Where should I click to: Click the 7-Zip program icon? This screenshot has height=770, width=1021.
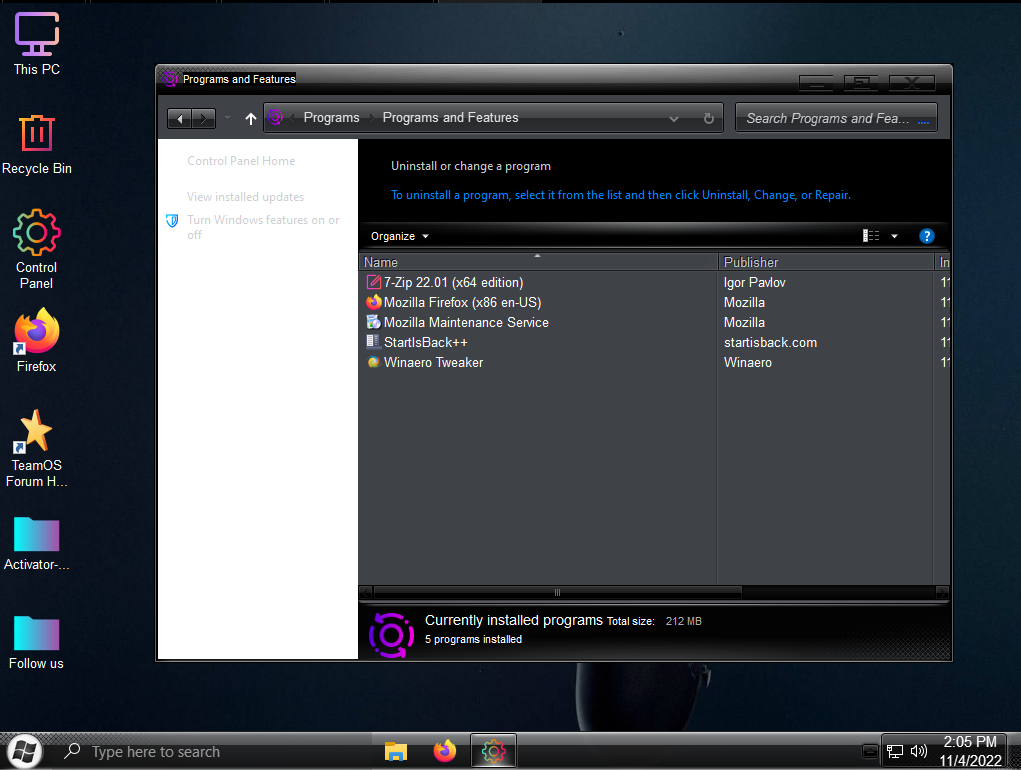click(373, 282)
